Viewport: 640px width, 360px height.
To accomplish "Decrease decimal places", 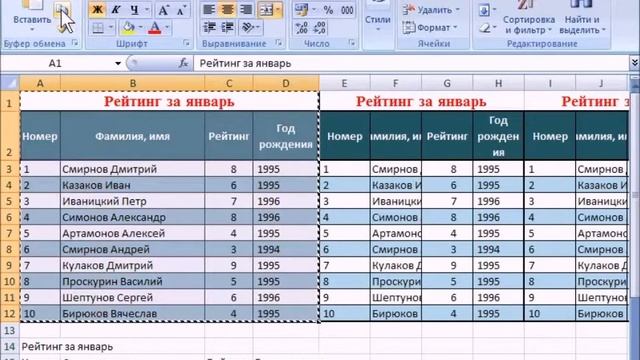I will point(320,28).
